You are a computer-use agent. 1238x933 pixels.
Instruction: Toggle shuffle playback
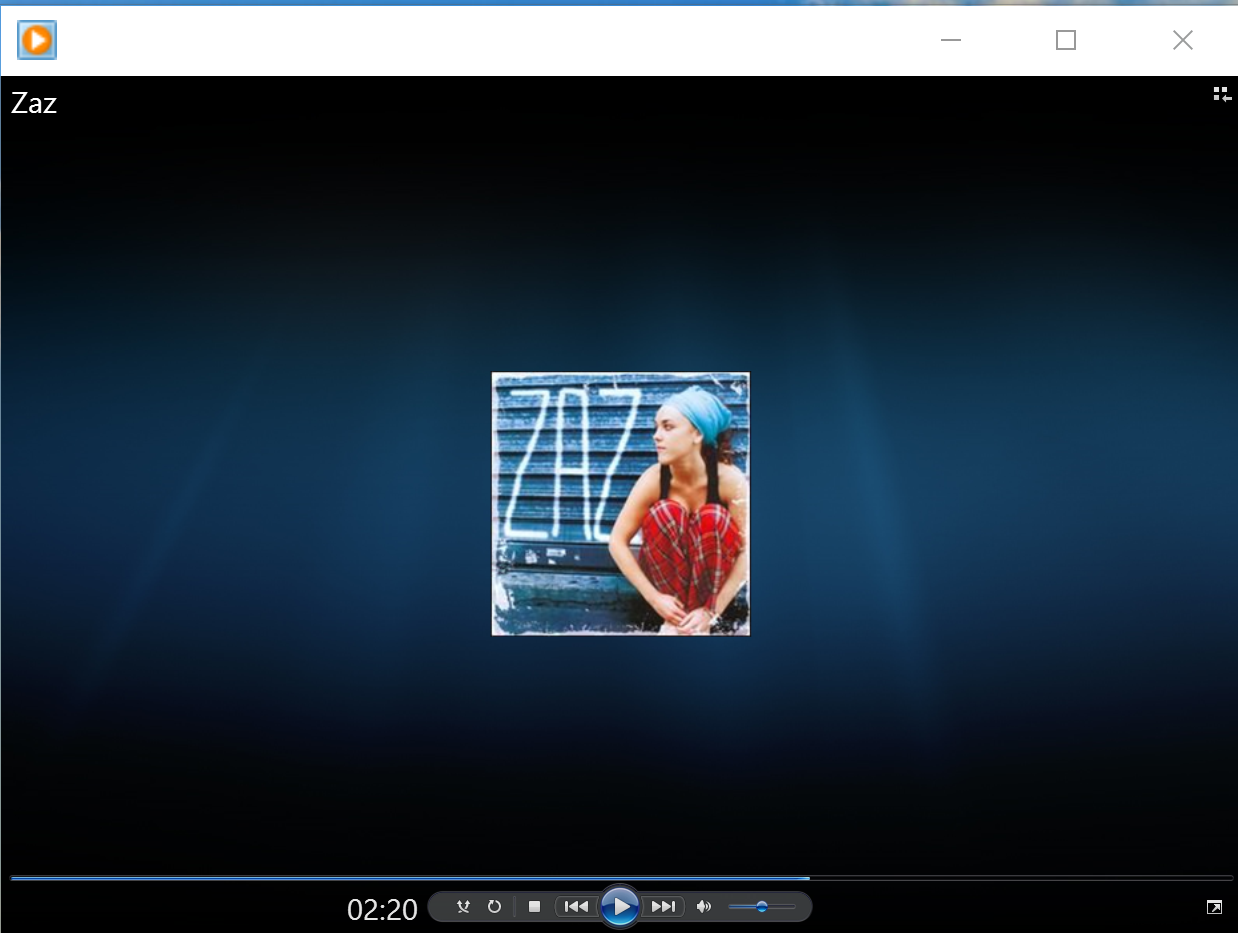[463, 907]
